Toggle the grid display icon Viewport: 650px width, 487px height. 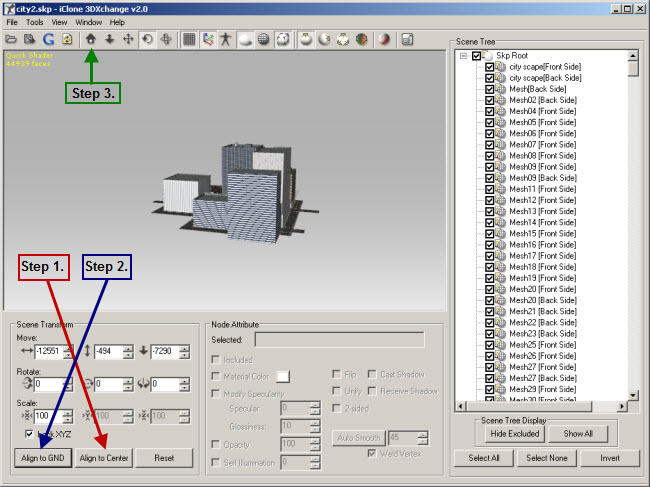(x=189, y=39)
